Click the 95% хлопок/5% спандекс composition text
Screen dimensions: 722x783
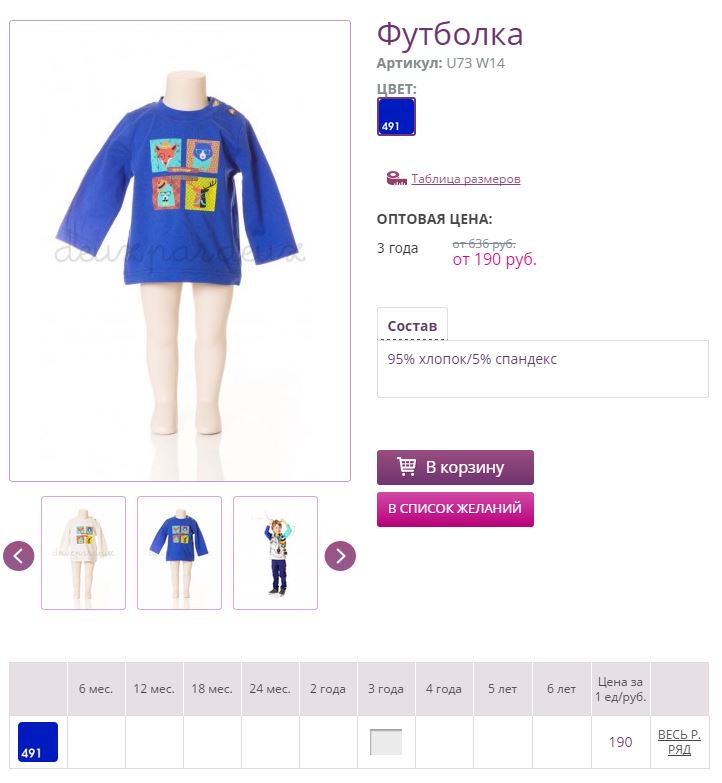(472, 359)
